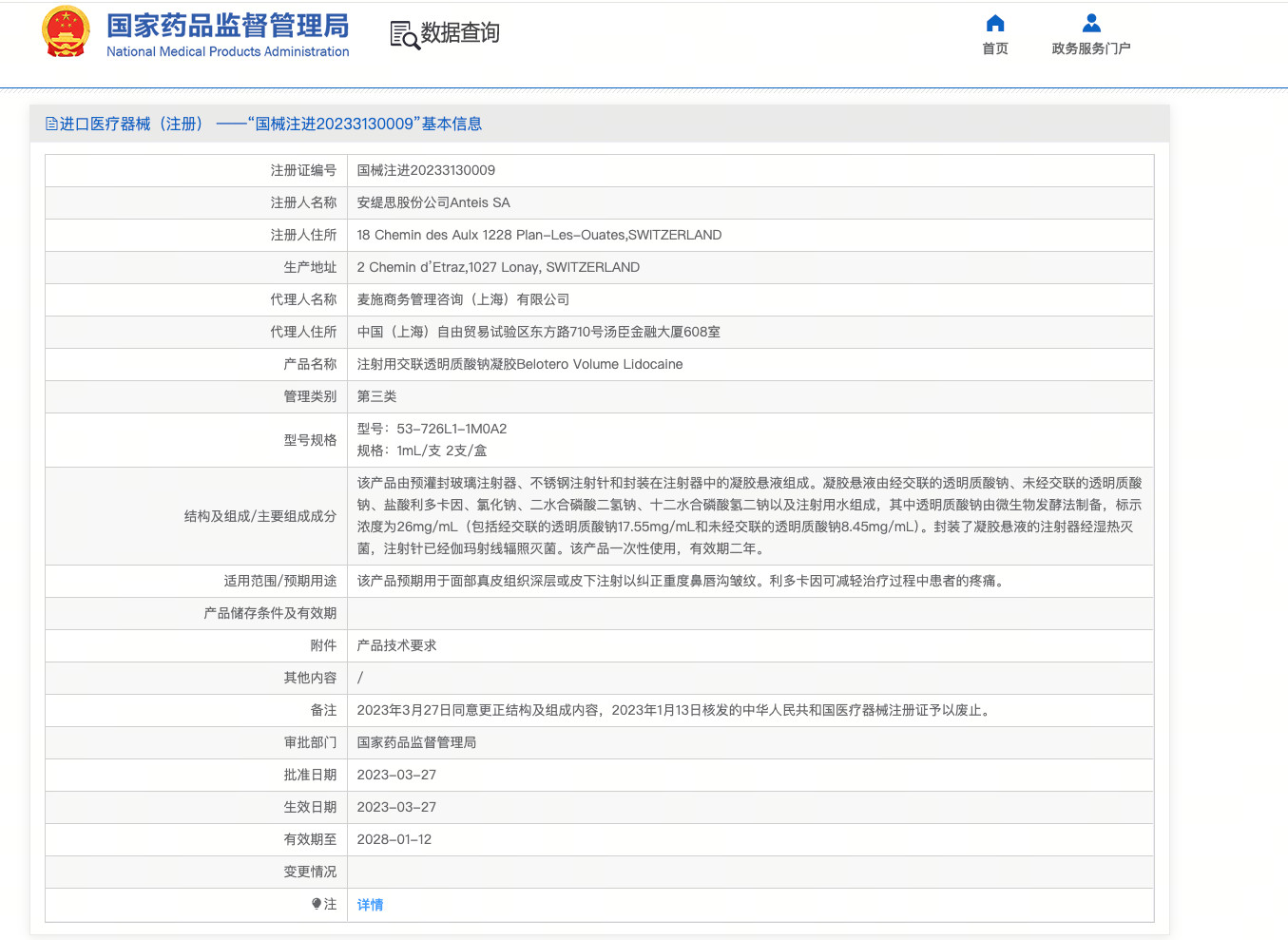
Task: Click the slash value in 其他内容 row
Action: coord(360,678)
